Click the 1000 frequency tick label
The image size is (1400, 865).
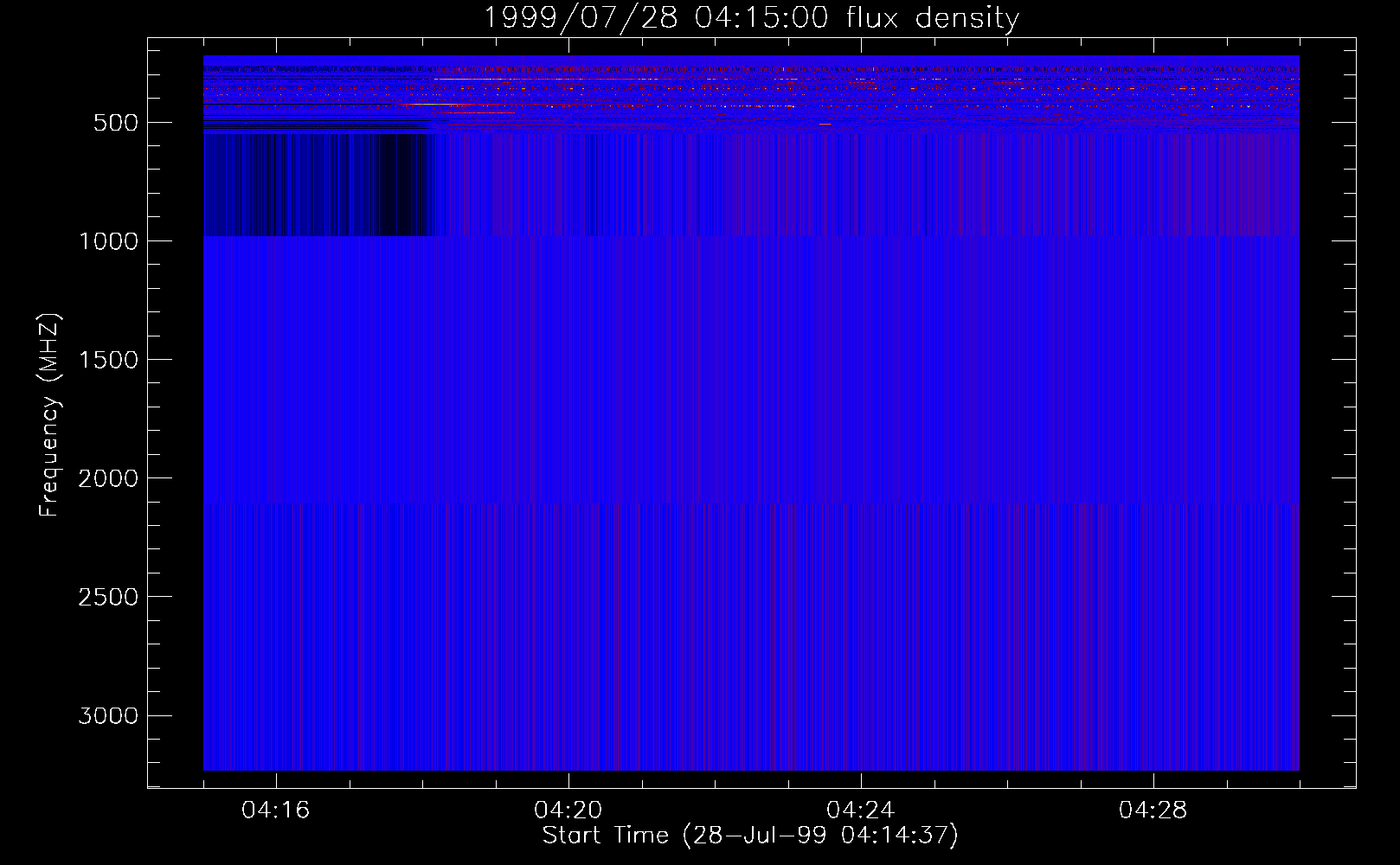(x=108, y=241)
